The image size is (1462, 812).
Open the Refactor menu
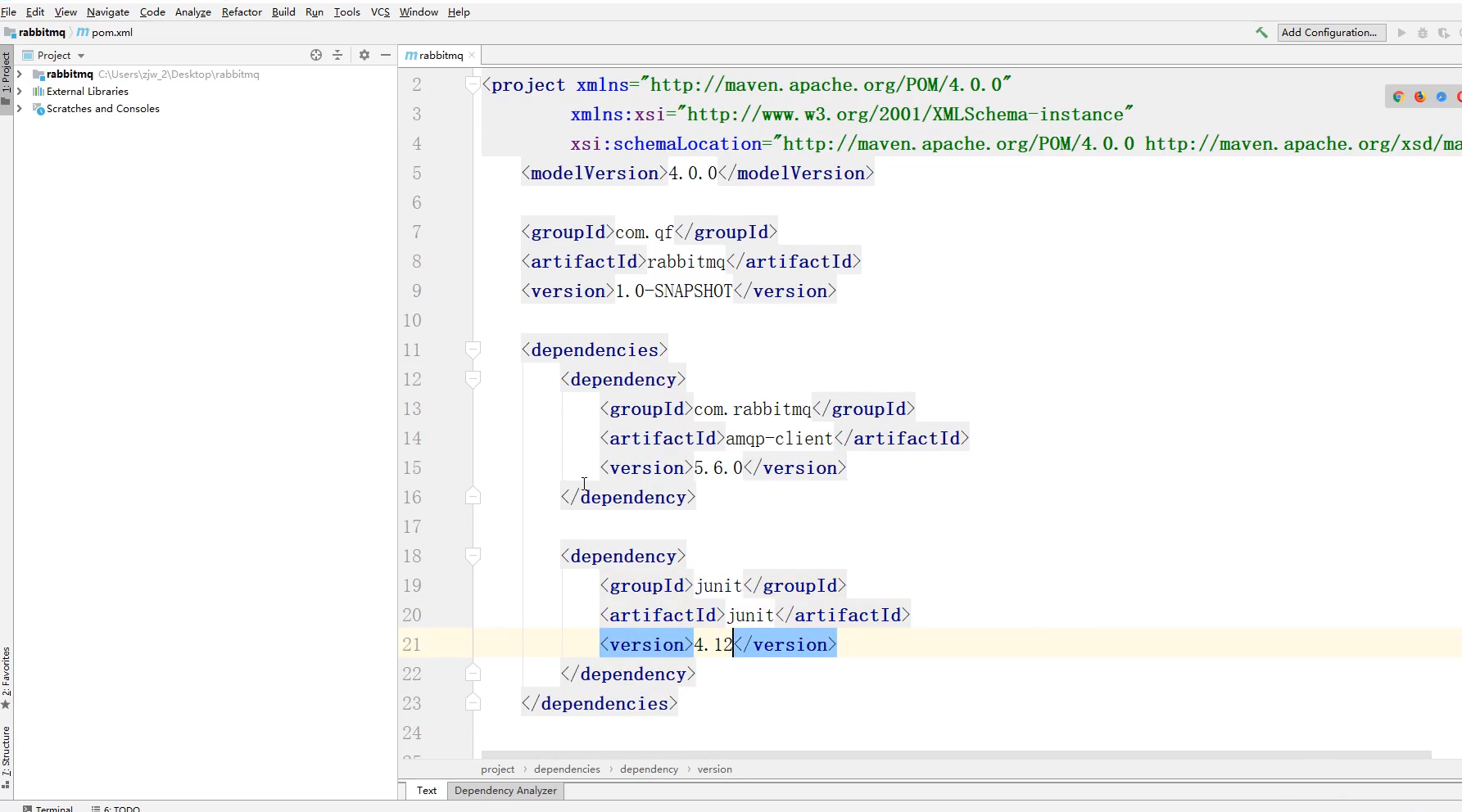[242, 12]
